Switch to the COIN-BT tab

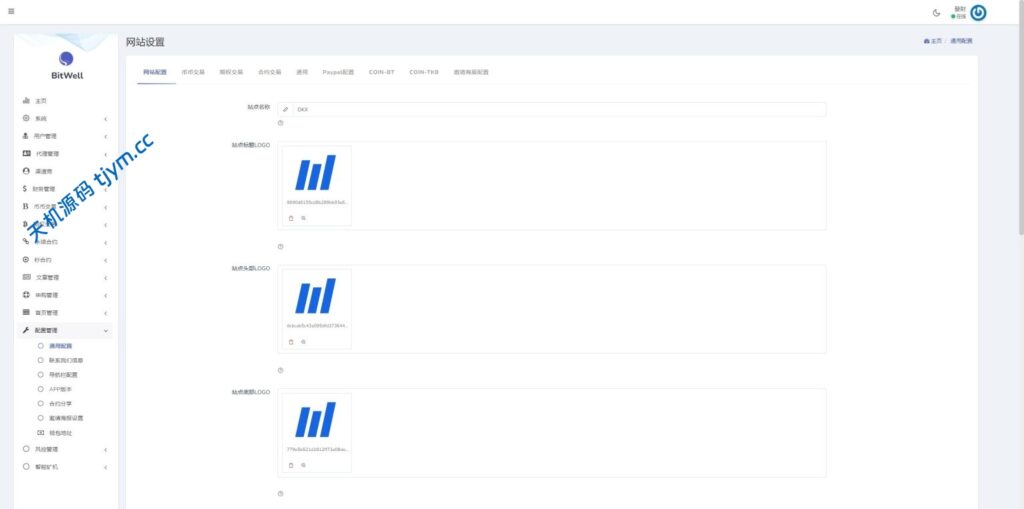coord(381,72)
